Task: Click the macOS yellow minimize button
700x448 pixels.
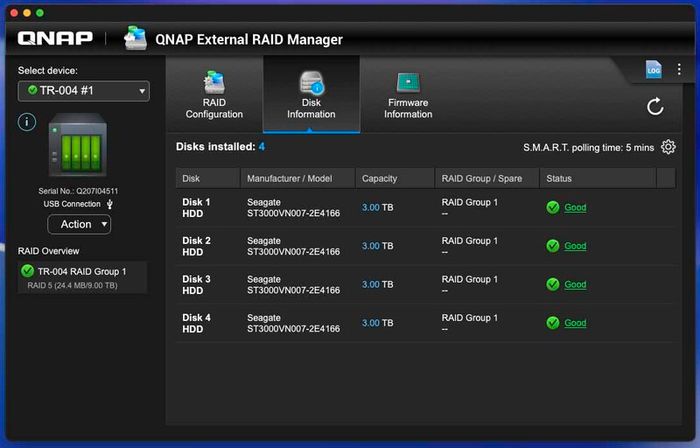Action: coord(27,13)
